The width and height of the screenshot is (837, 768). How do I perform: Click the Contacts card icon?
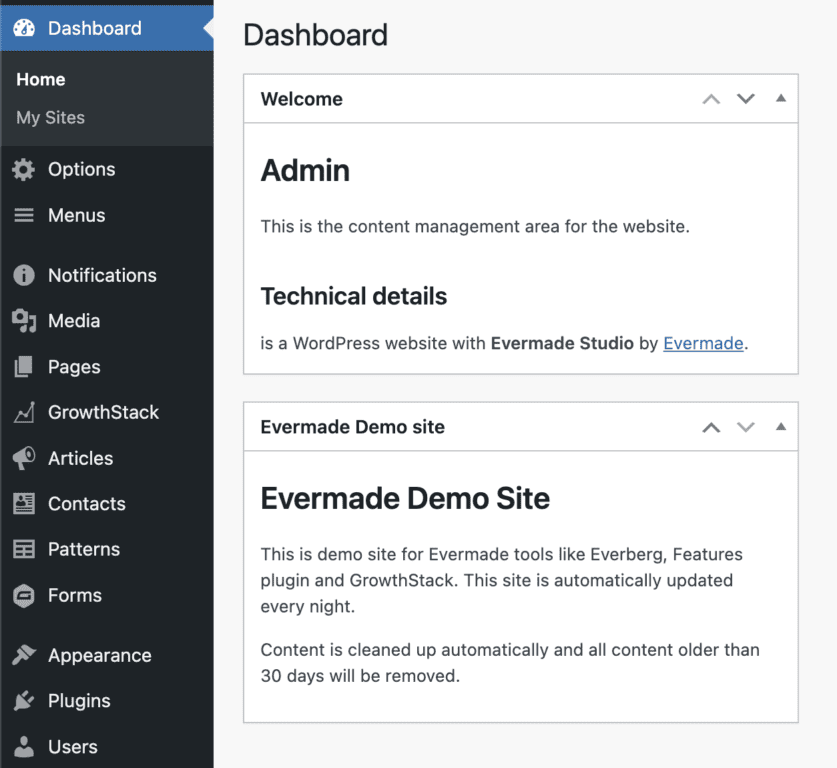point(23,504)
